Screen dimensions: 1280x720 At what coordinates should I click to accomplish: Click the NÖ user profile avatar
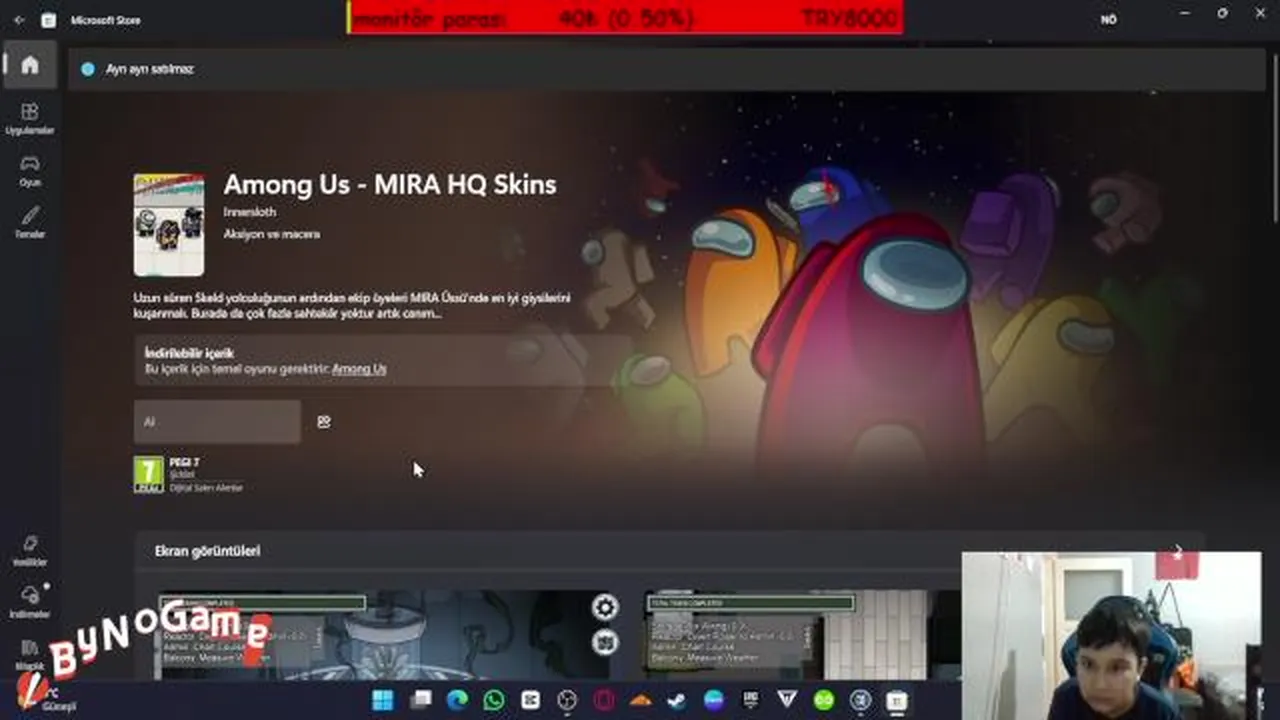pos(1108,19)
